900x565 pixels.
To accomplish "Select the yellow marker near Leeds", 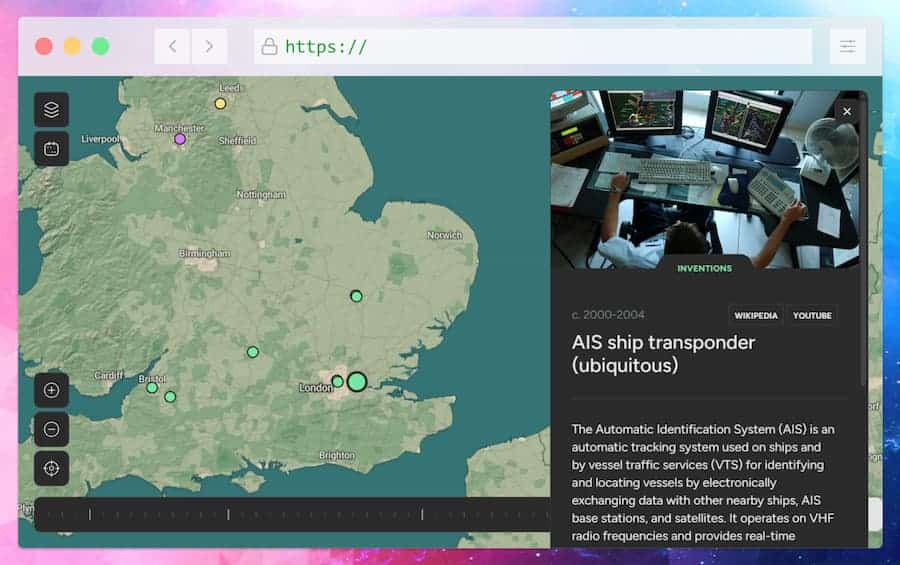I will coord(220,103).
